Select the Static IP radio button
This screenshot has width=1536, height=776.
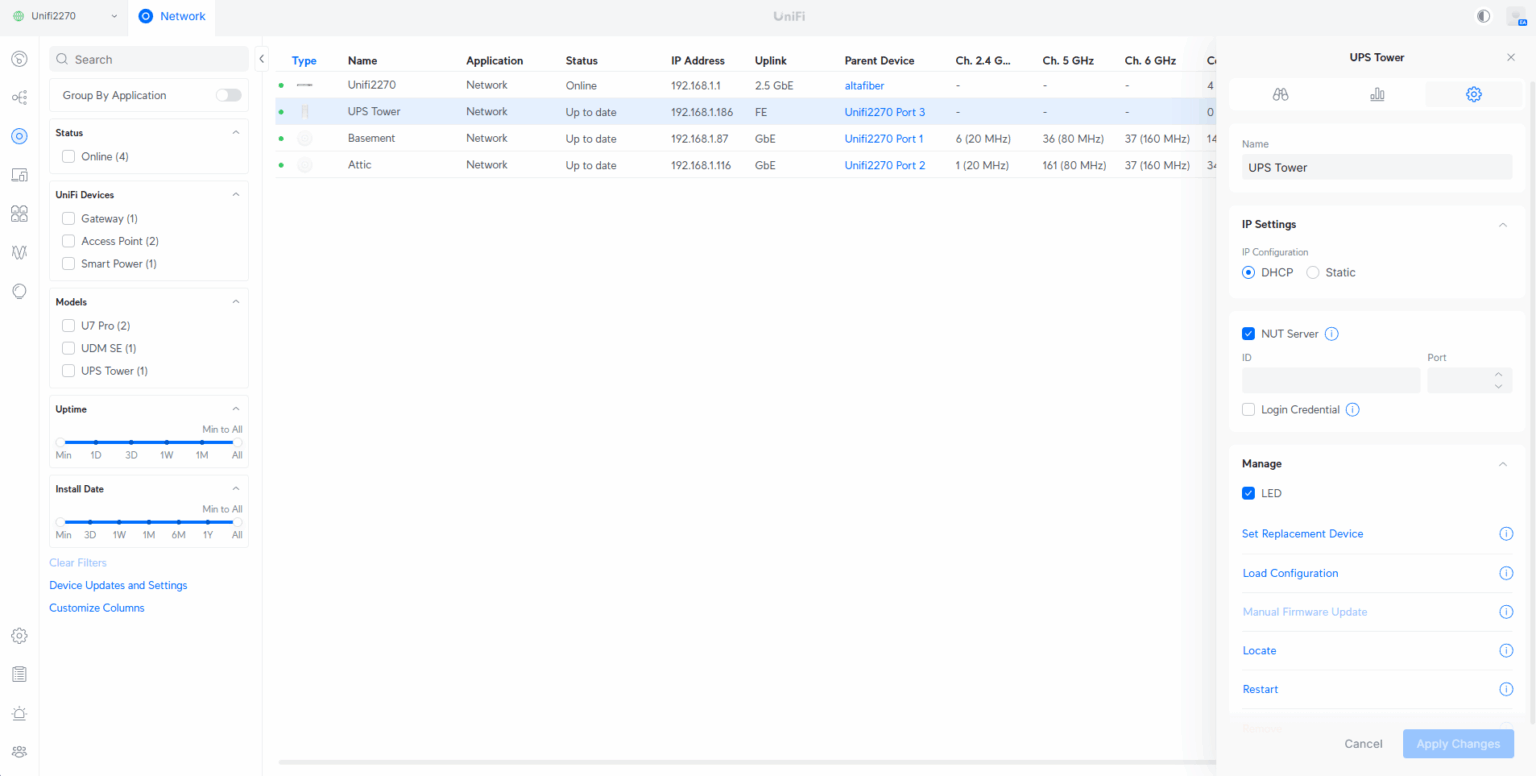click(1313, 272)
